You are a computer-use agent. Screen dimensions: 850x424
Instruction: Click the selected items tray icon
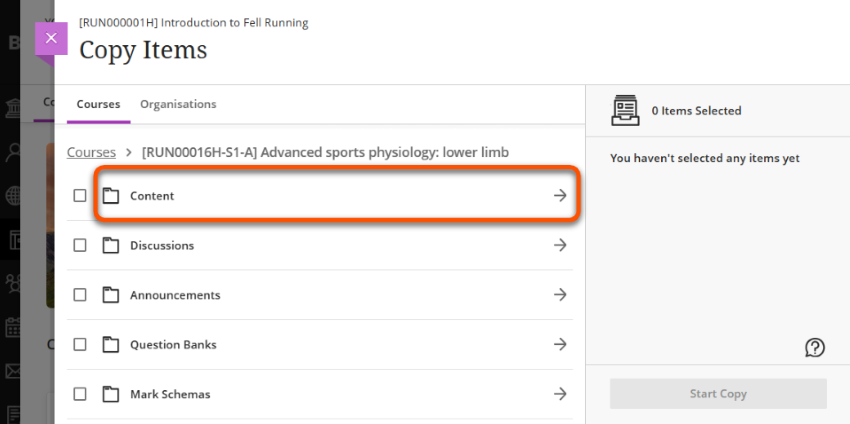click(626, 110)
